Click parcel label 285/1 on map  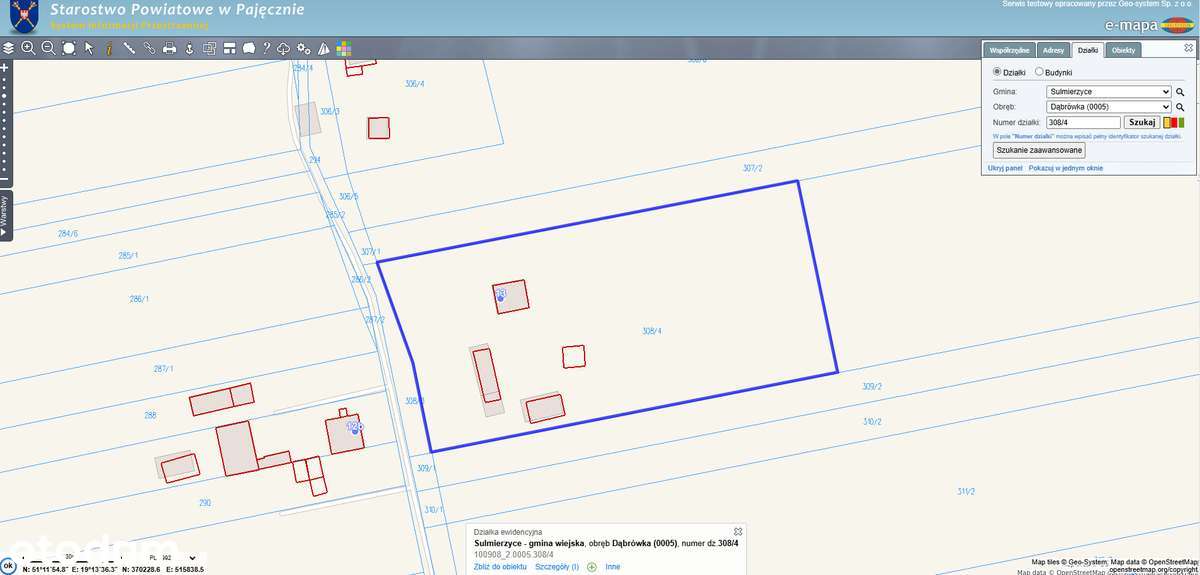pos(128,255)
